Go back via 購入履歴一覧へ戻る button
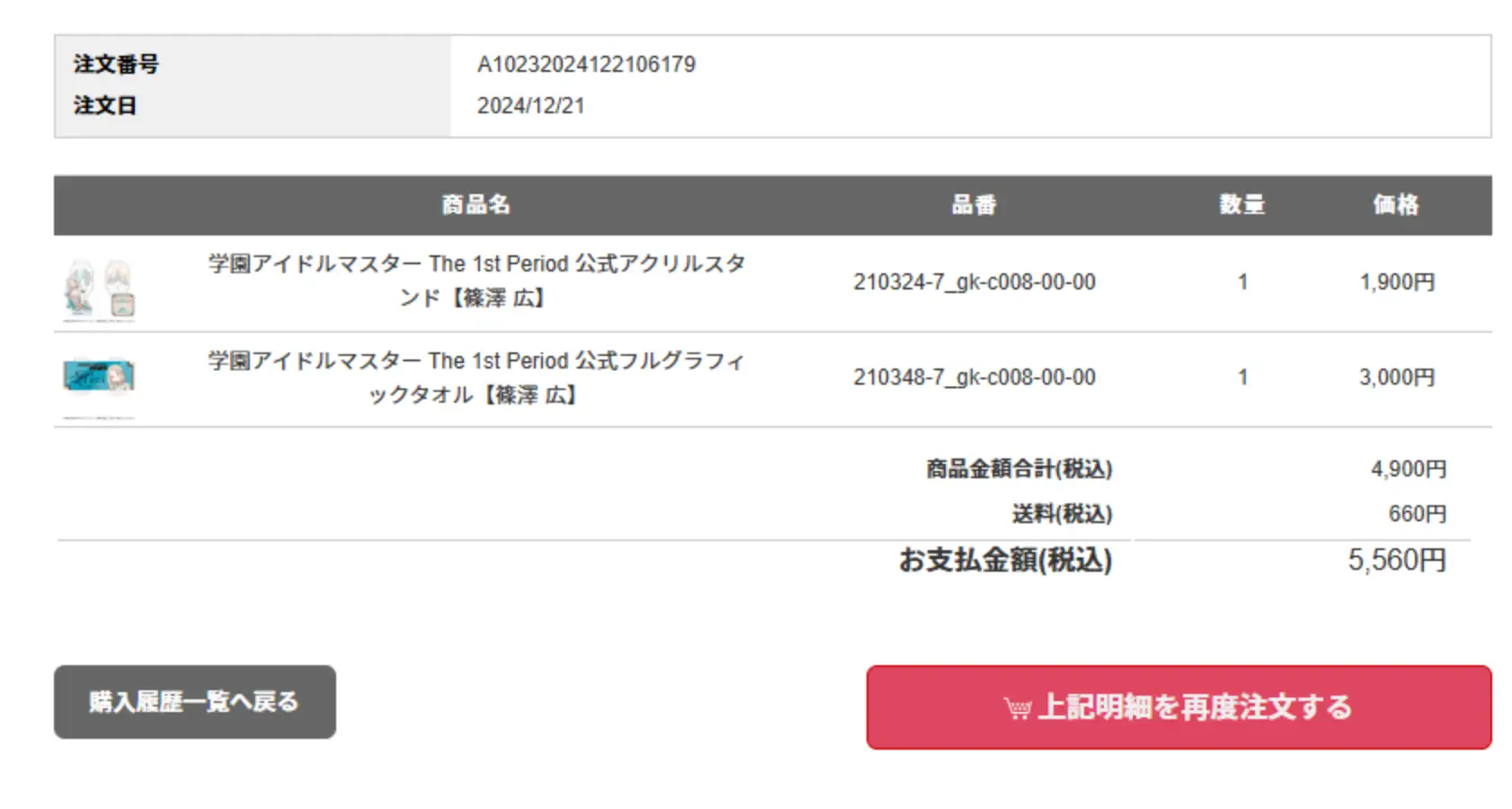 pos(194,702)
